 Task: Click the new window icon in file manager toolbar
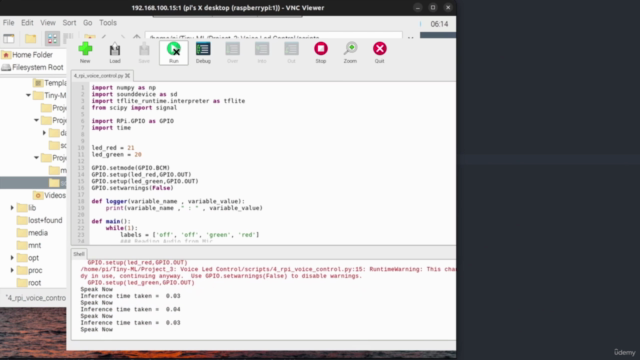pyautogui.click(x=9, y=39)
